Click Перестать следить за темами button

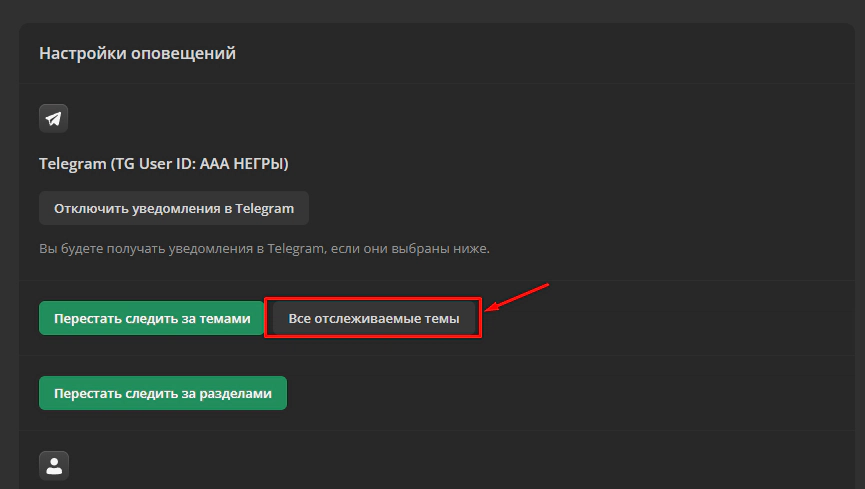click(x=152, y=318)
